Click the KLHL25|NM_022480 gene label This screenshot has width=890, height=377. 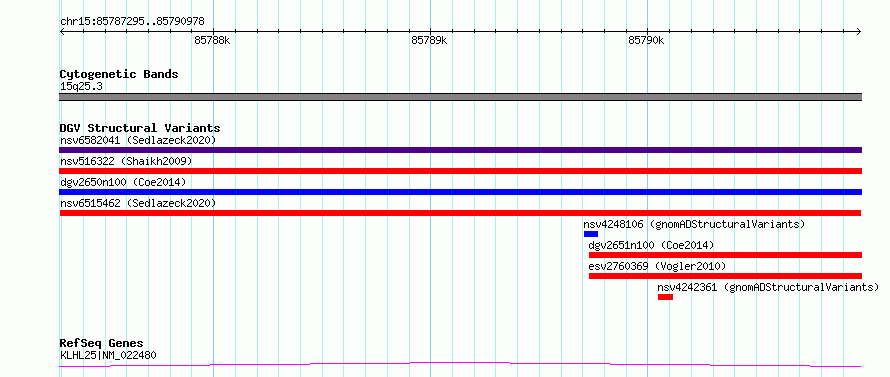(x=108, y=355)
